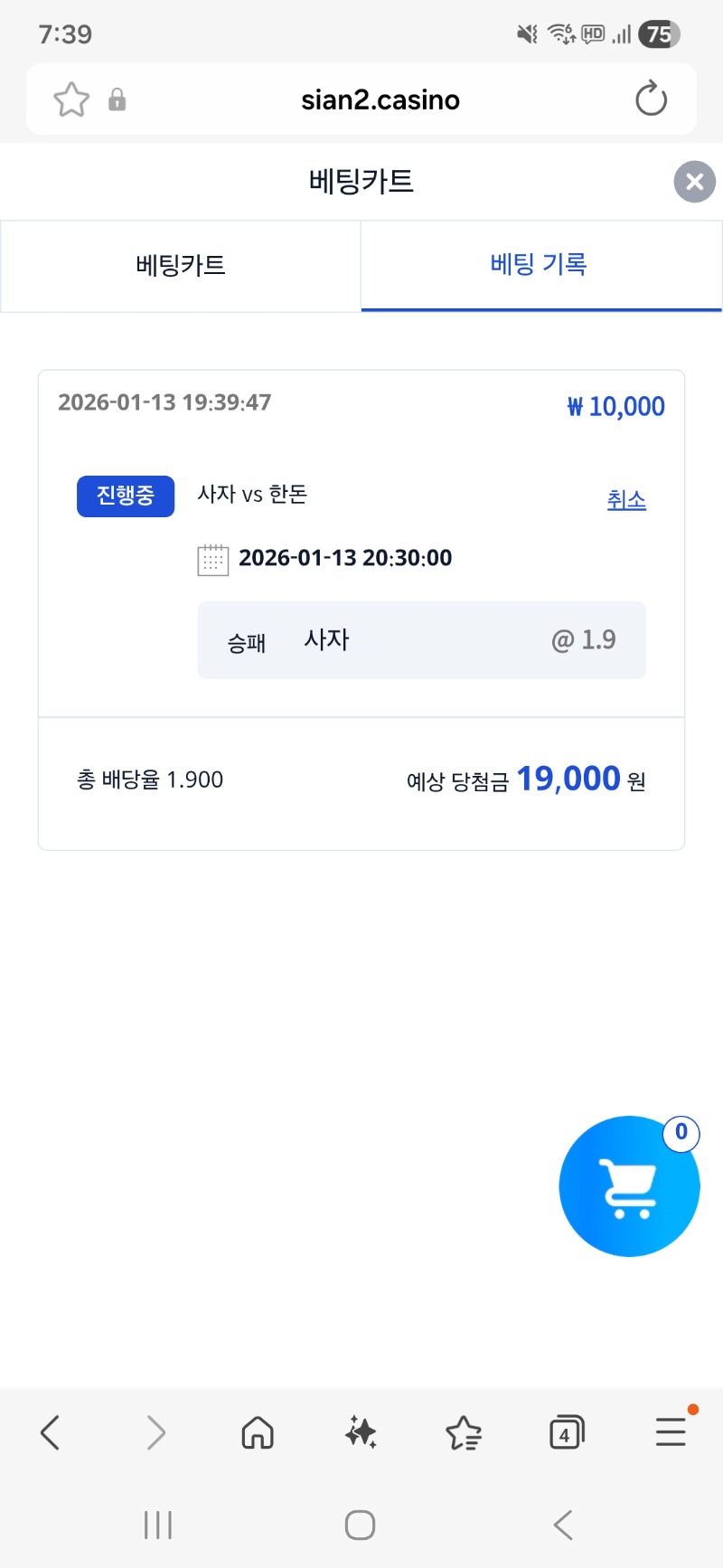The width and height of the screenshot is (723, 1568).
Task: Open the bookmarks list icon
Action: [464, 1432]
